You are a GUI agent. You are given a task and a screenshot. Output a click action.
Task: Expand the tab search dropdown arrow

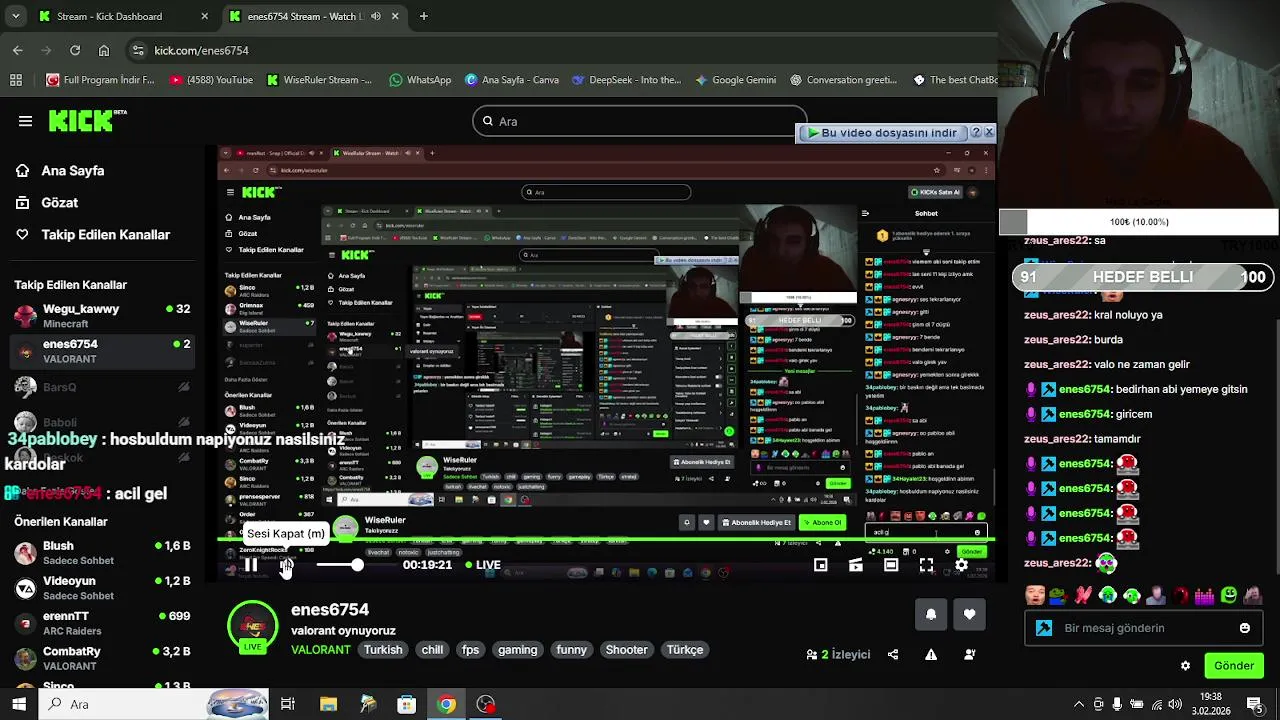15,16
